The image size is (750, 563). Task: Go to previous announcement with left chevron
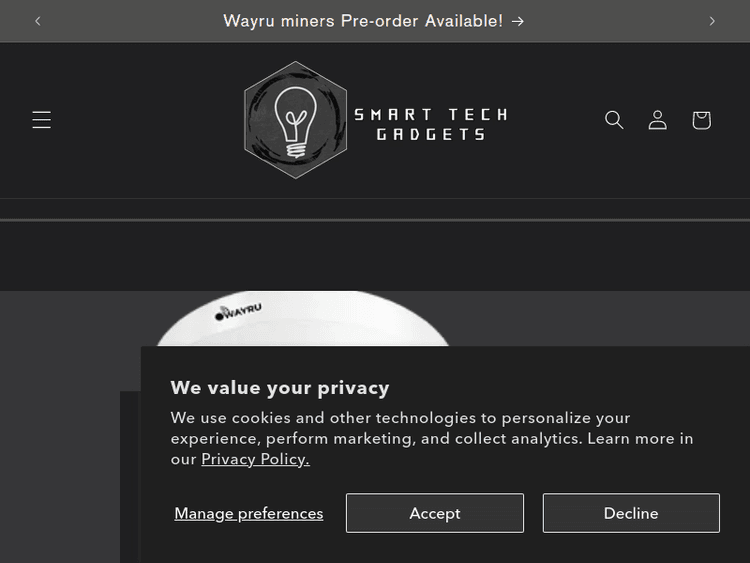pyautogui.click(x=38, y=21)
